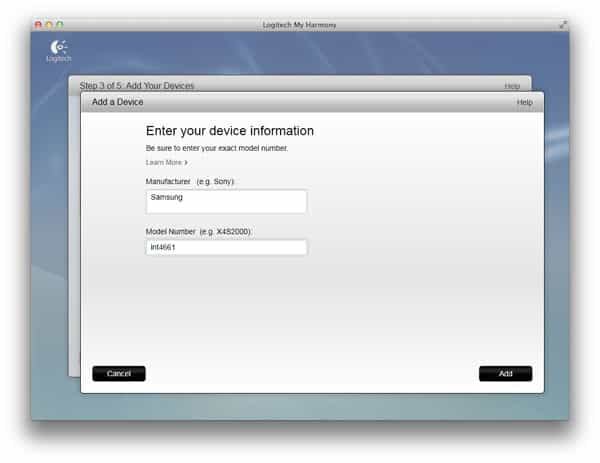Image resolution: width=600 pixels, height=463 pixels.
Task: Click the Logitech My Harmony title bar text
Action: (299, 25)
